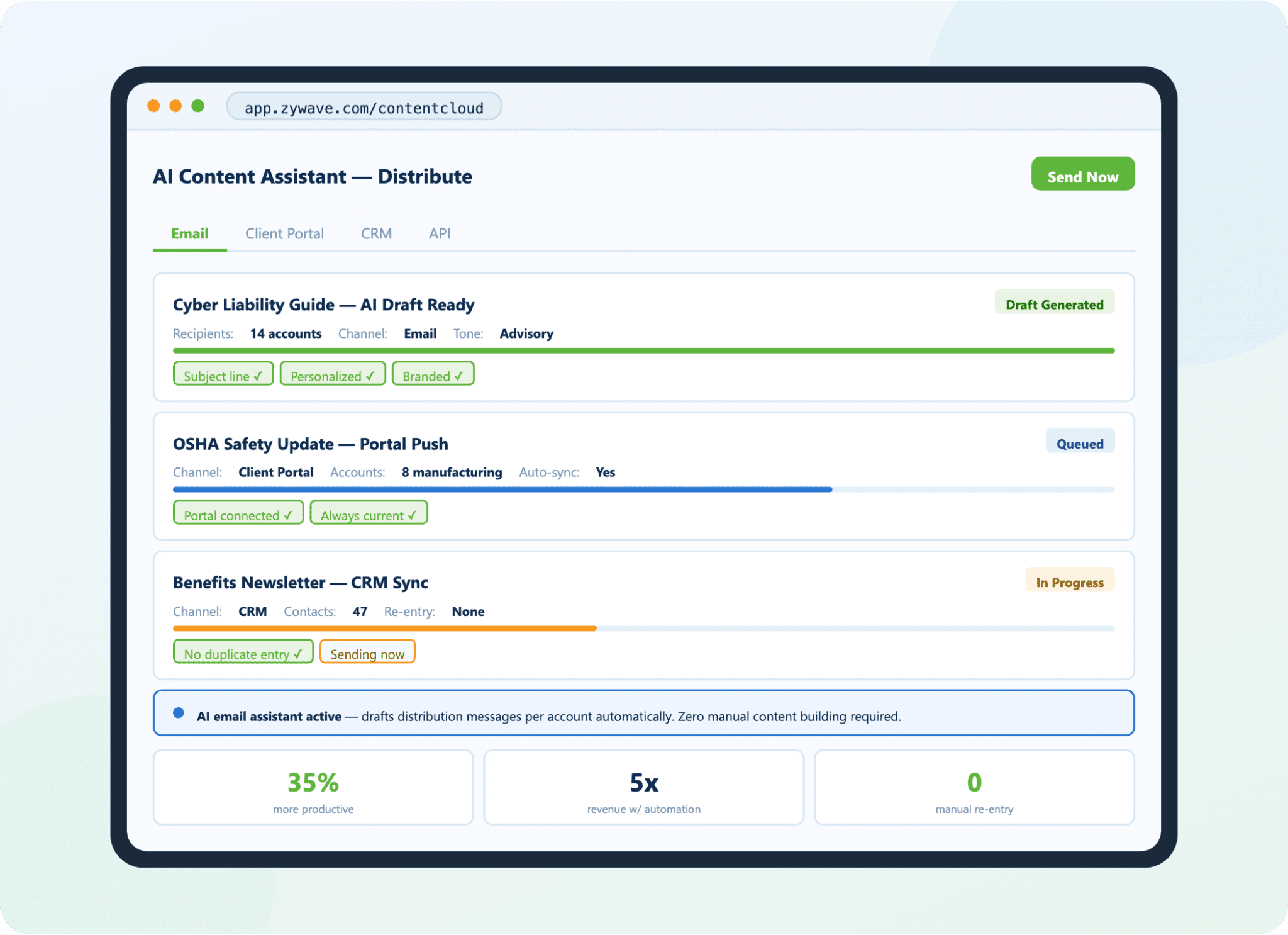Click the green window dot icon
This screenshot has height=935, width=1288.
197,106
